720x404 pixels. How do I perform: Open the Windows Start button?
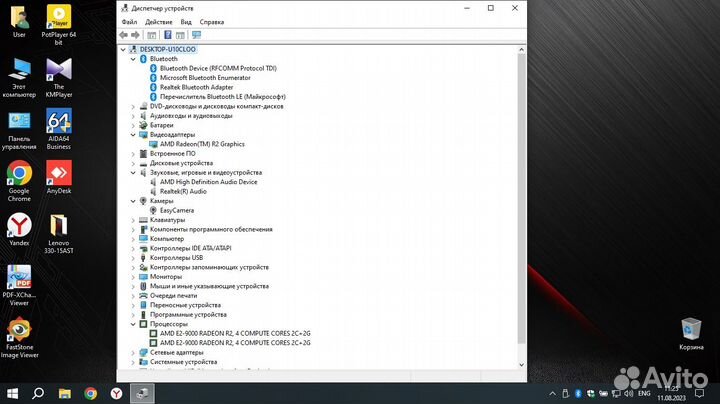pyautogui.click(x=12, y=393)
